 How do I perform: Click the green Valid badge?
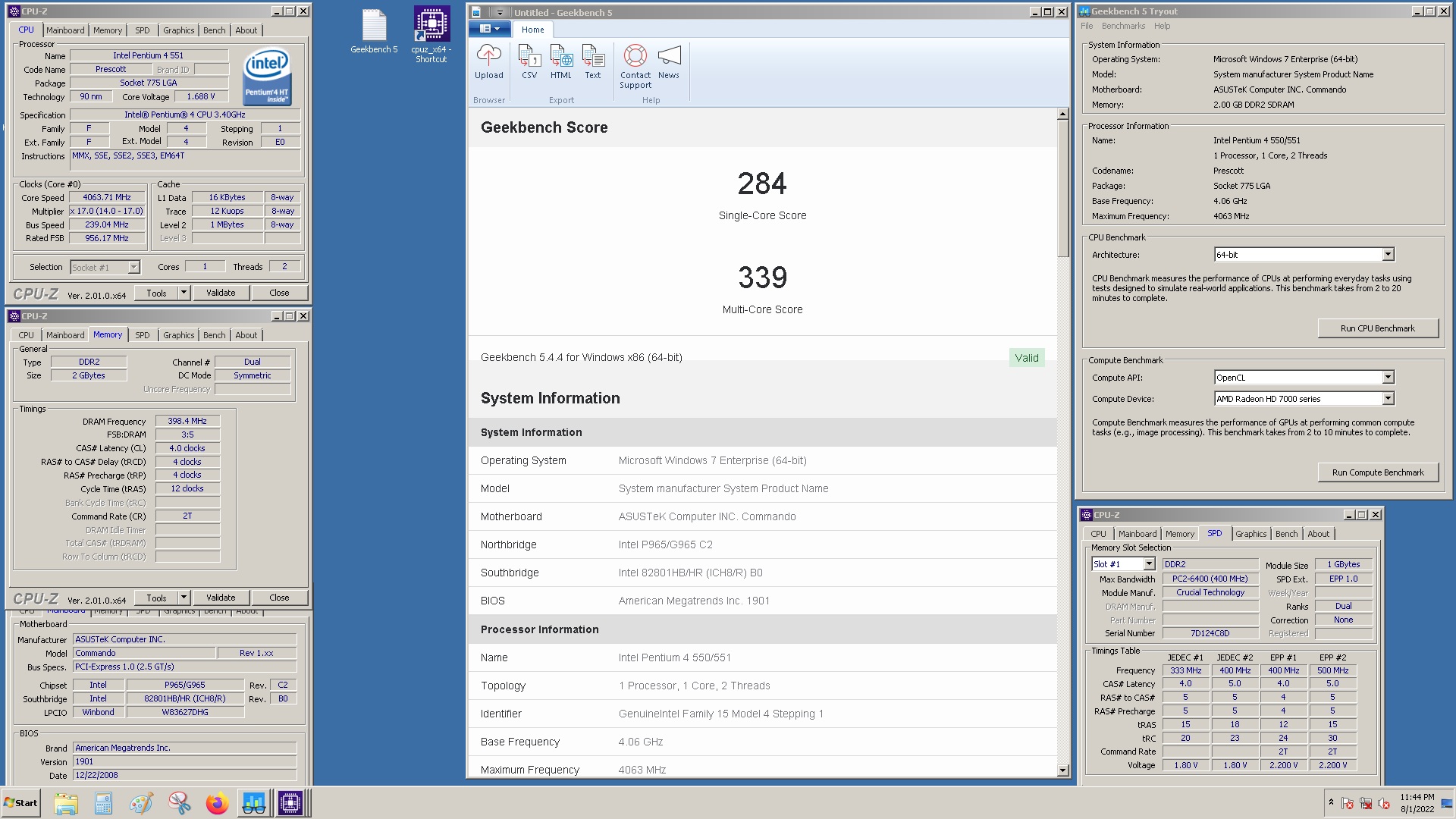click(1027, 358)
